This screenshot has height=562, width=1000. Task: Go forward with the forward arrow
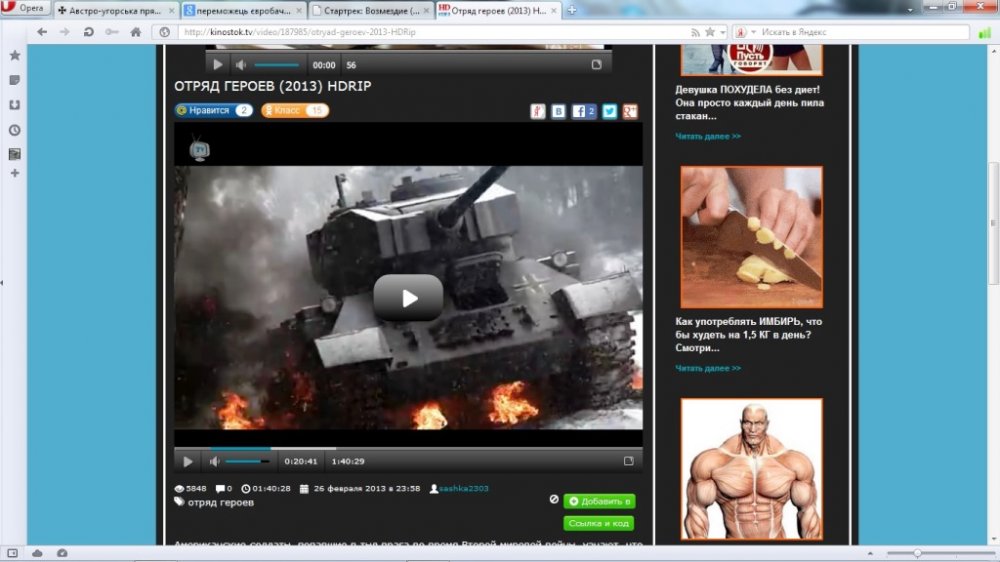pos(64,32)
